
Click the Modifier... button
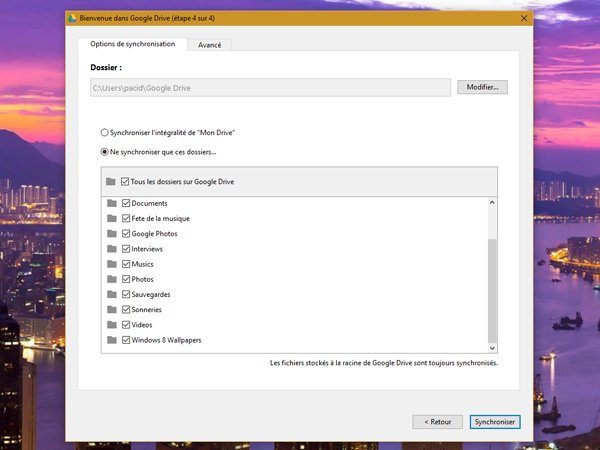pos(482,87)
